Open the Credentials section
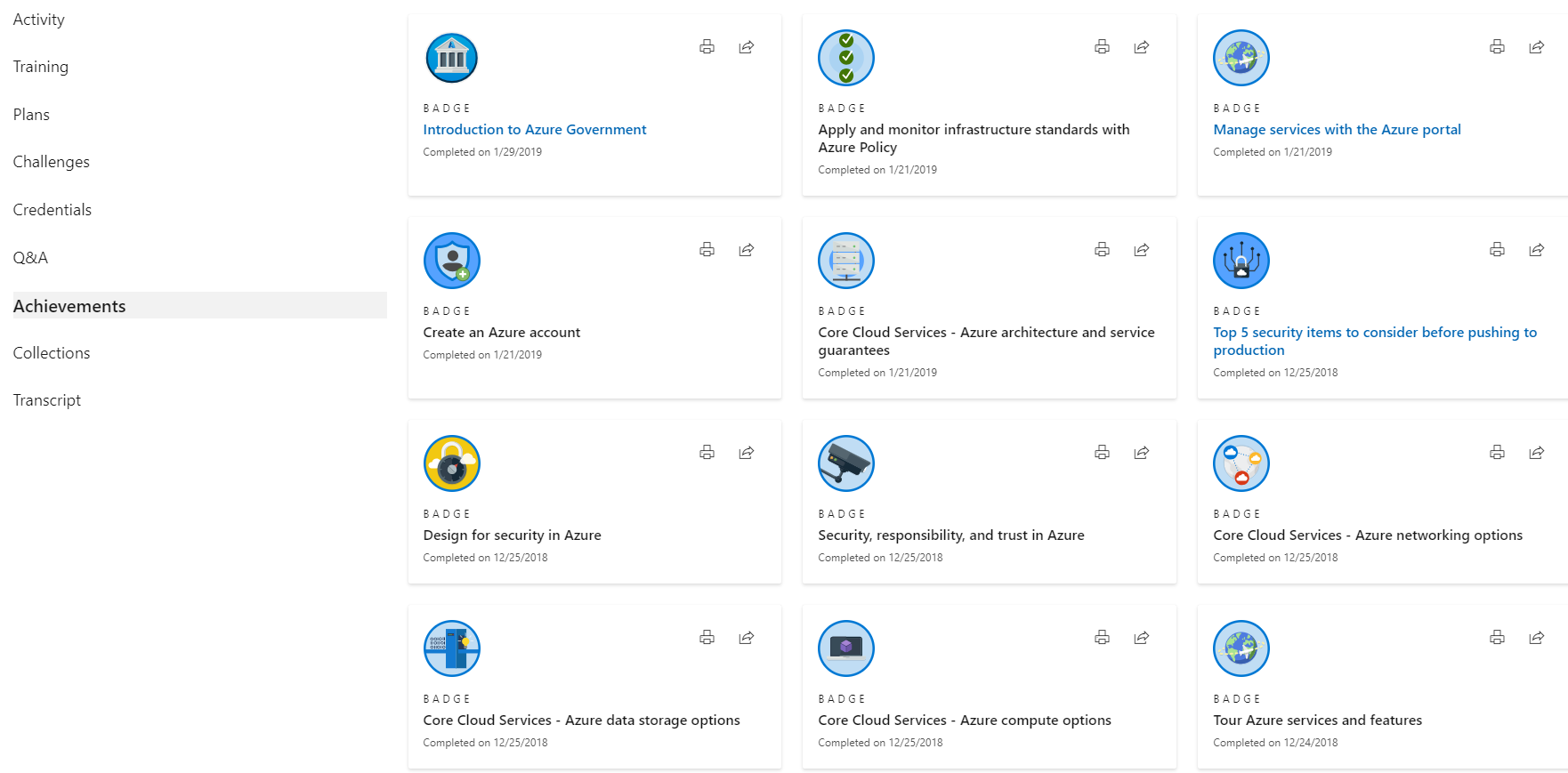 (x=53, y=210)
